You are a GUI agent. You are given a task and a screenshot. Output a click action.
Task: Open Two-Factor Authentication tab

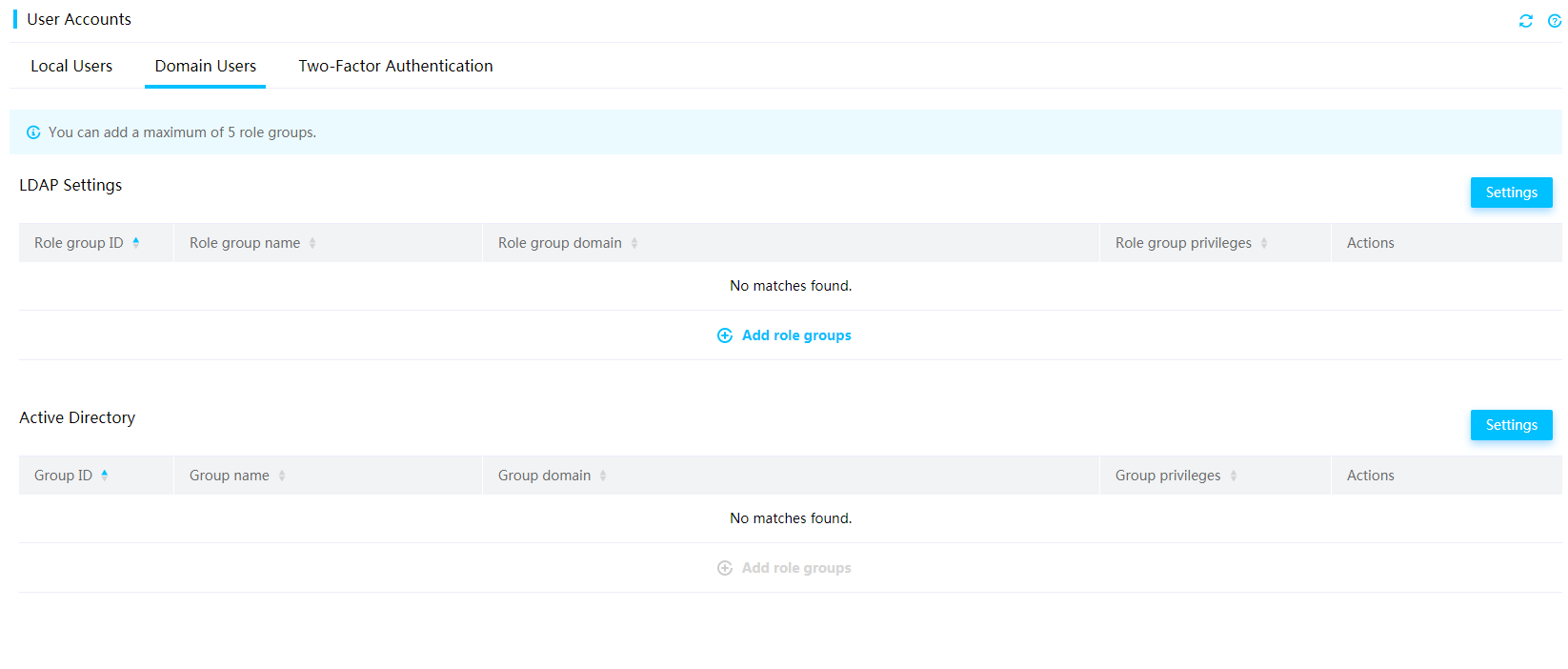click(395, 66)
